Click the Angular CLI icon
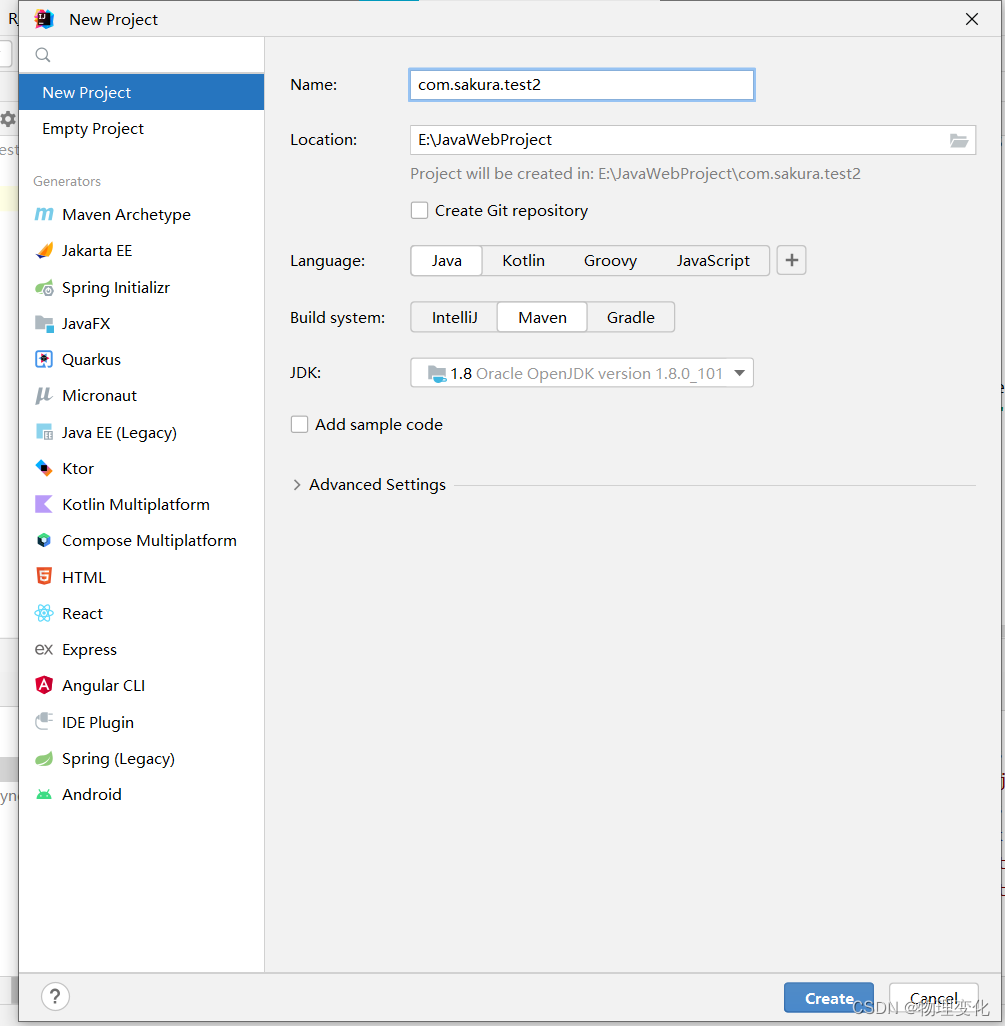The width and height of the screenshot is (1005, 1026). pos(44,685)
